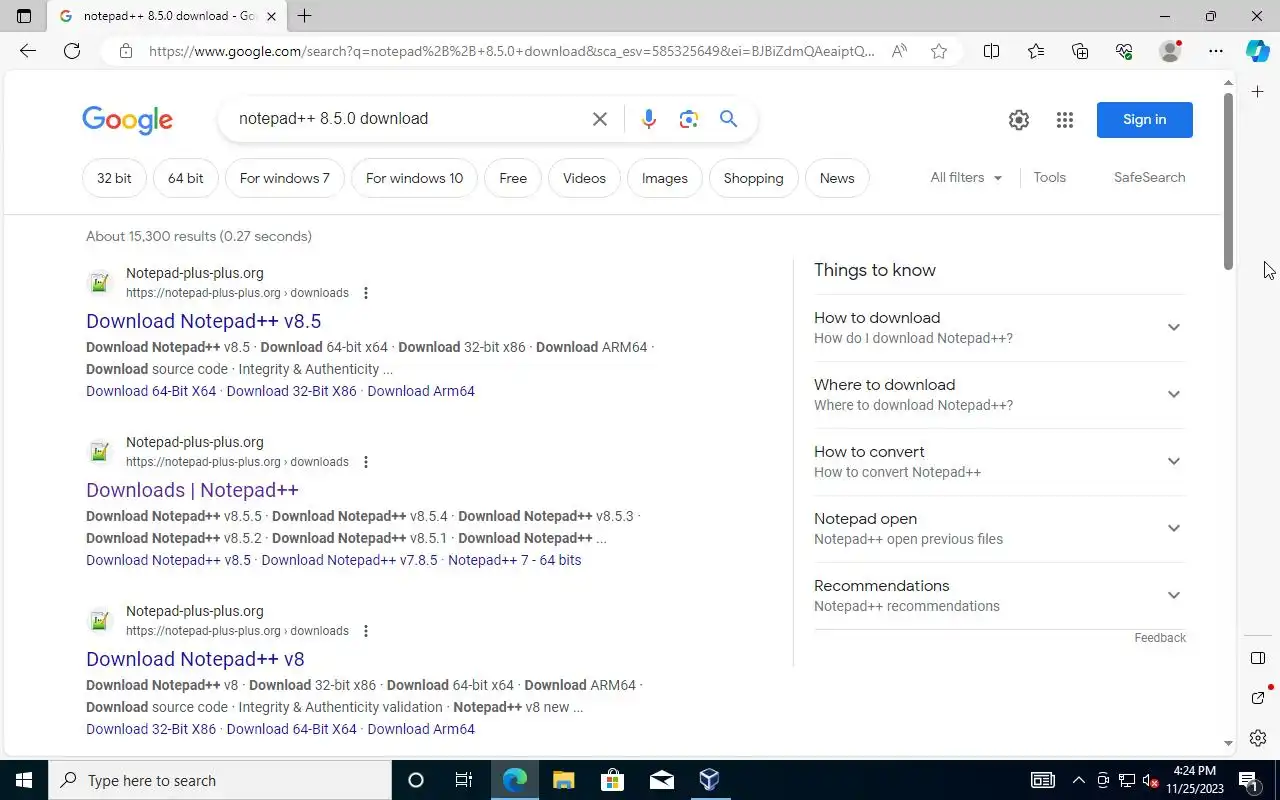Open the Copilot sidebar icon
This screenshot has height=800, width=1280.
click(x=1258, y=51)
